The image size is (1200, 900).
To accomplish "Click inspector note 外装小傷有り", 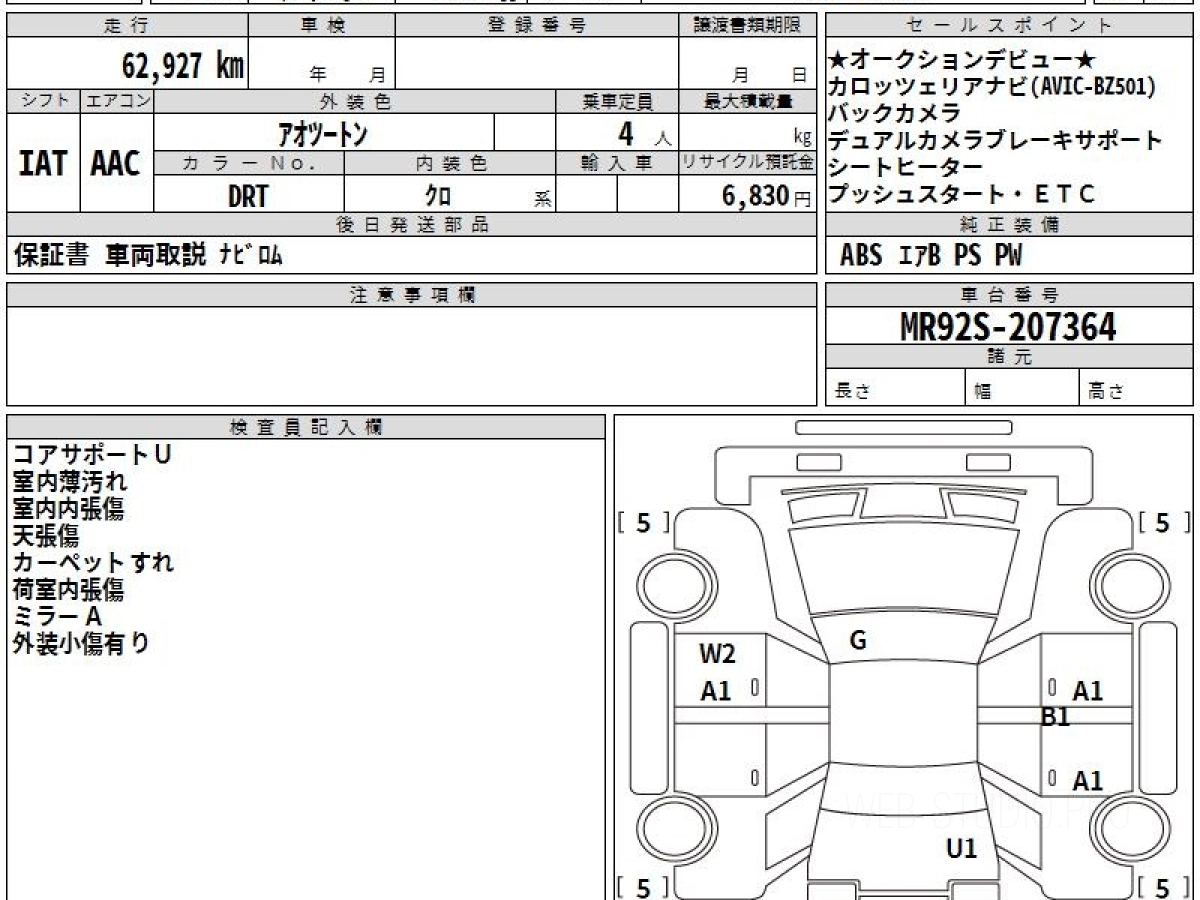I will (x=81, y=644).
